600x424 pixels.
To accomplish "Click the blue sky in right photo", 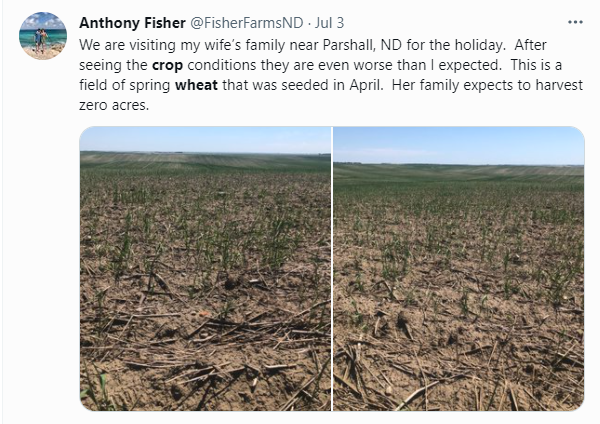I will 459,144.
